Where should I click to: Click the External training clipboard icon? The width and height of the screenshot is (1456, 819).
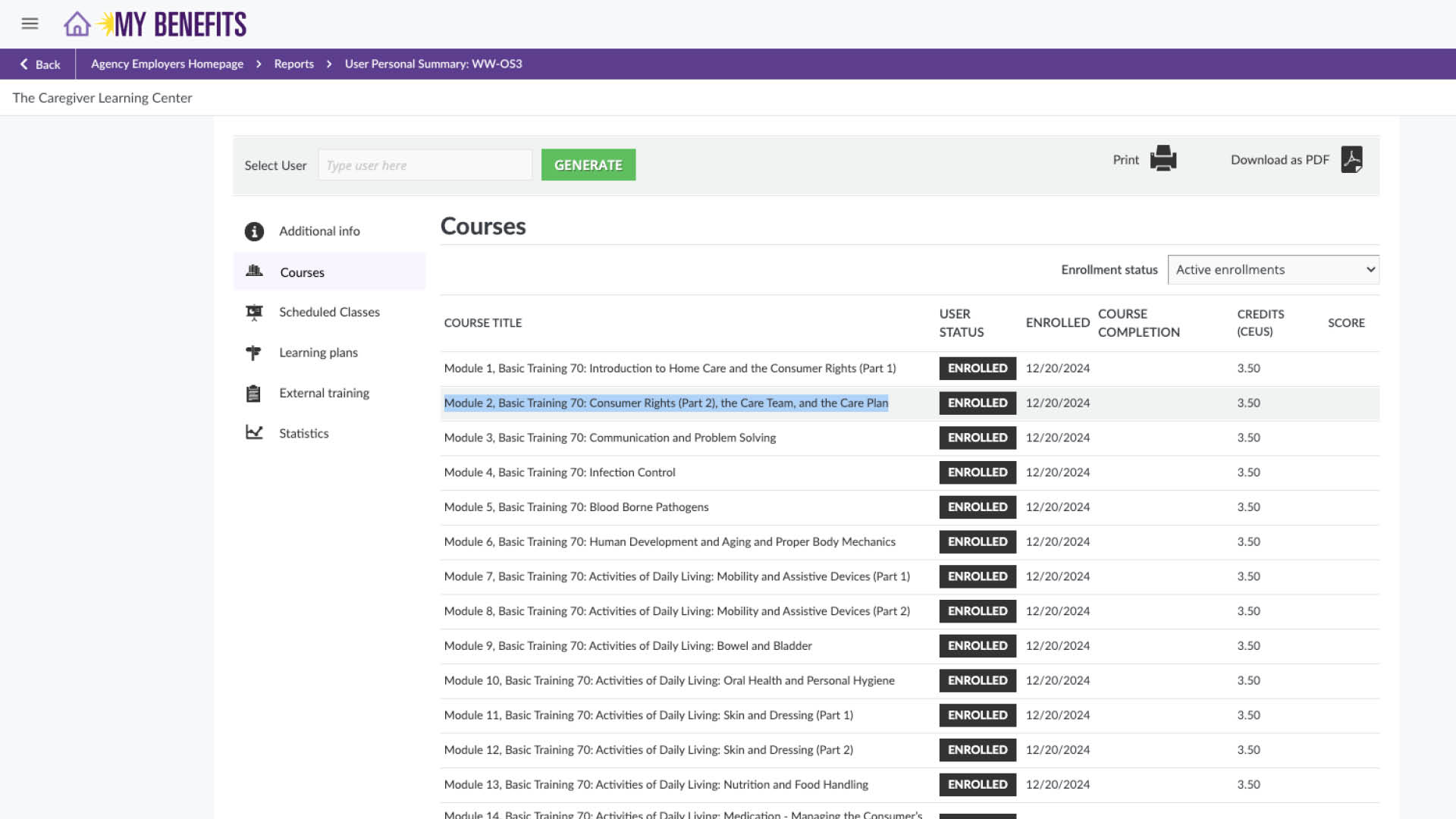253,393
